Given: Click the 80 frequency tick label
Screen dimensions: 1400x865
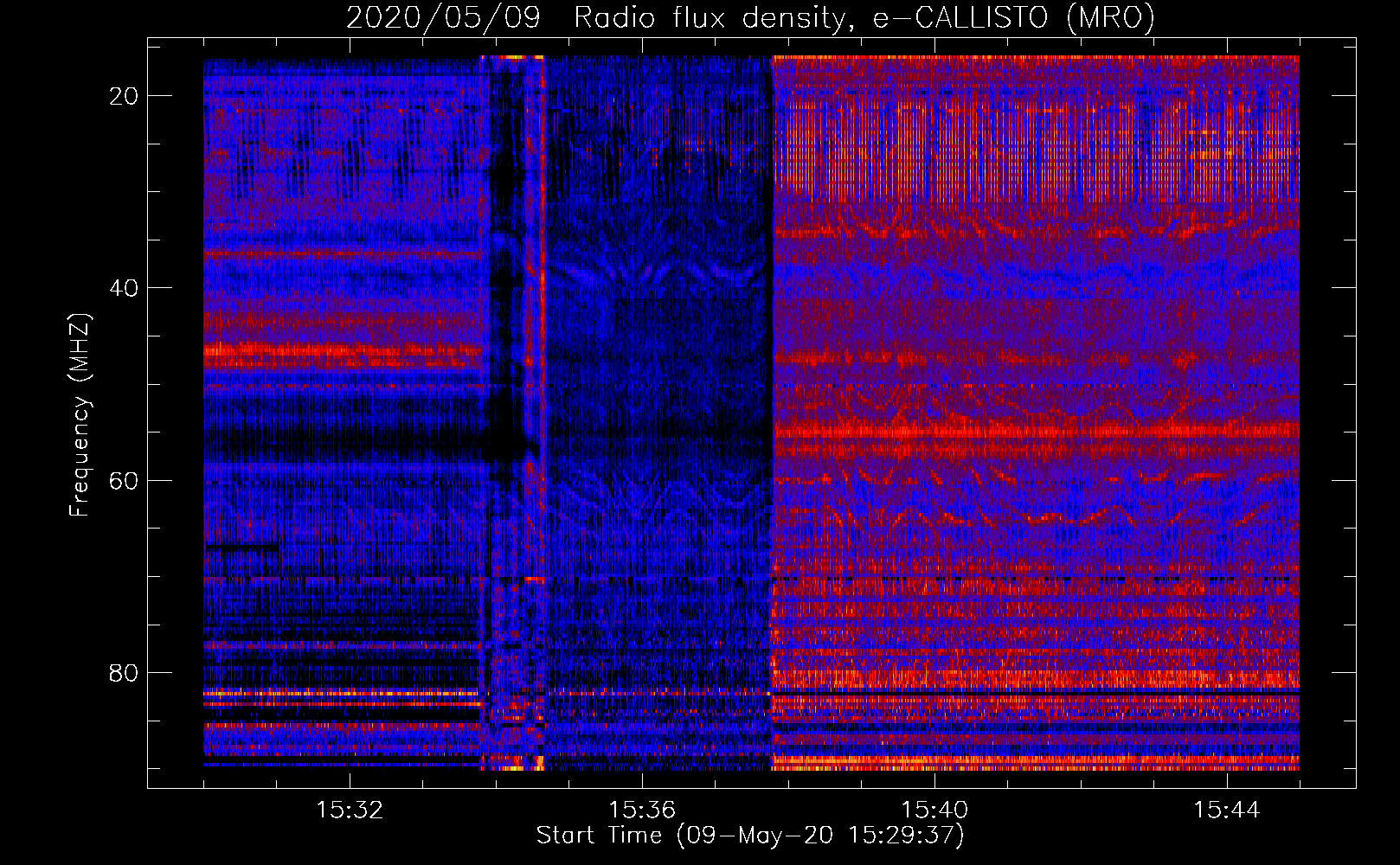Looking at the screenshot, I should [x=125, y=672].
